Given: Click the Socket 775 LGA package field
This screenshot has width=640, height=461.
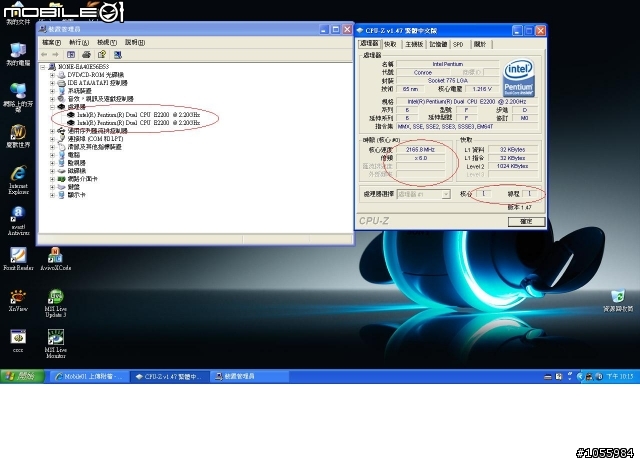Looking at the screenshot, I should pos(448,80).
